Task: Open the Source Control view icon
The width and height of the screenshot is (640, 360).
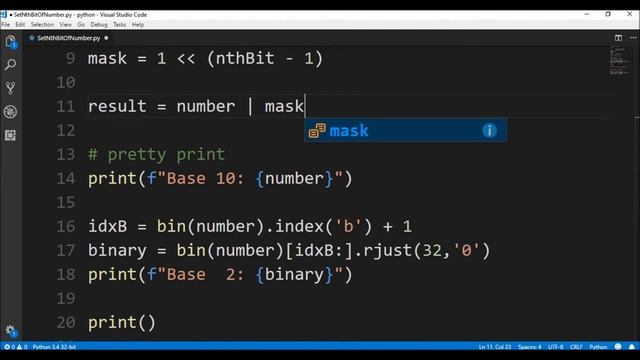Action: (11, 88)
